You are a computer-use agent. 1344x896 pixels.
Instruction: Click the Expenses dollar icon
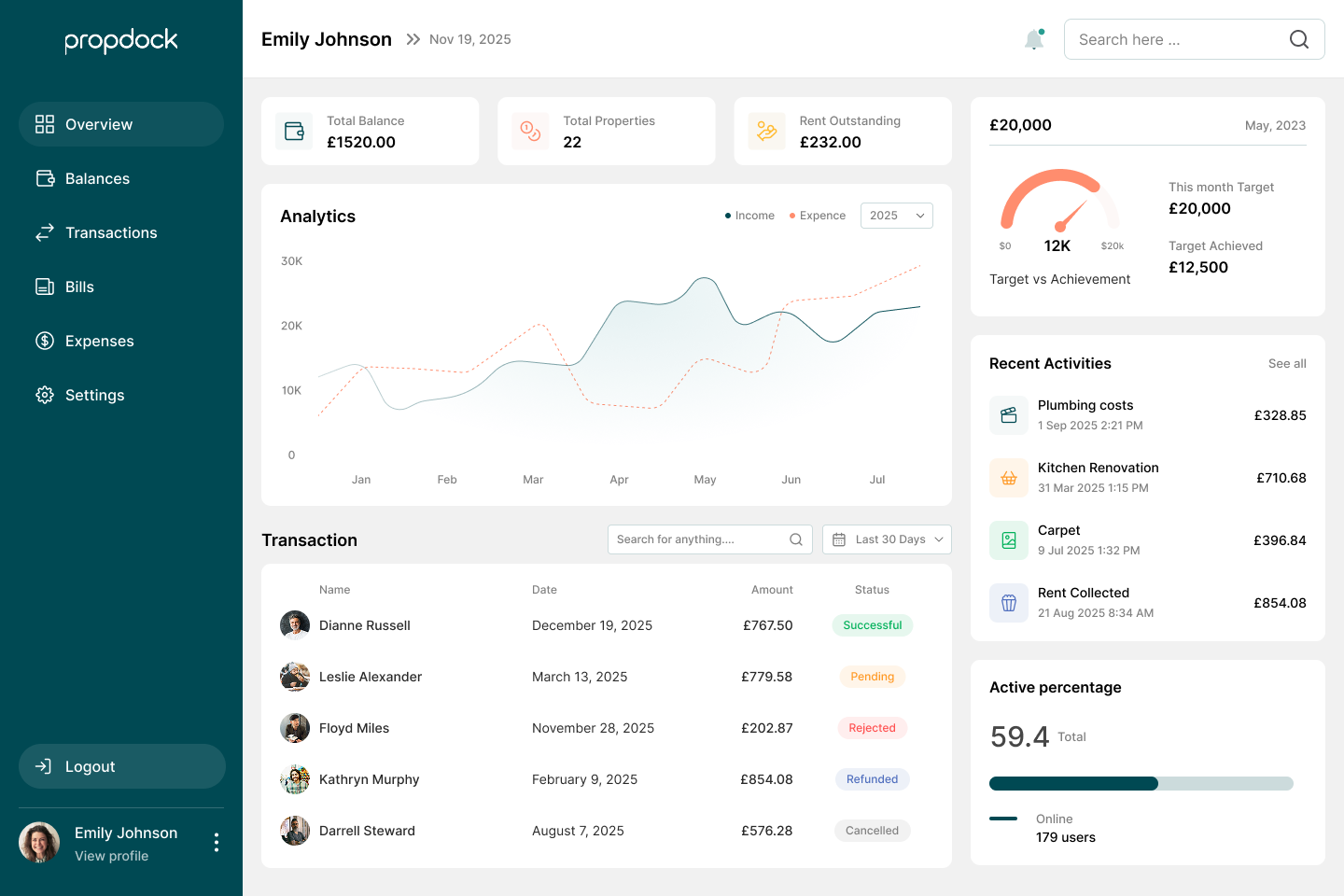(45, 340)
